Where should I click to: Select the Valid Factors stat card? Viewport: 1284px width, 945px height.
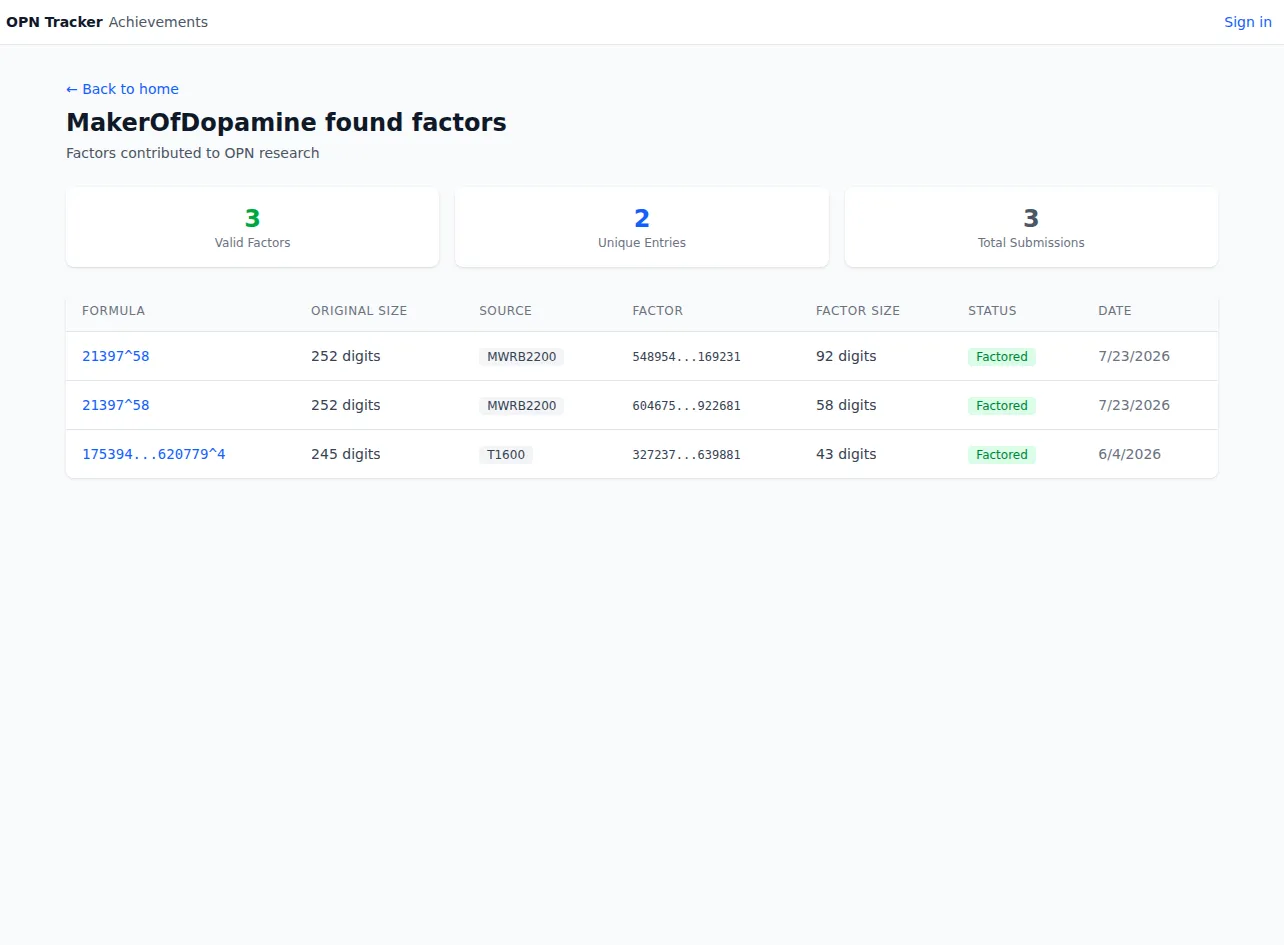coord(252,227)
